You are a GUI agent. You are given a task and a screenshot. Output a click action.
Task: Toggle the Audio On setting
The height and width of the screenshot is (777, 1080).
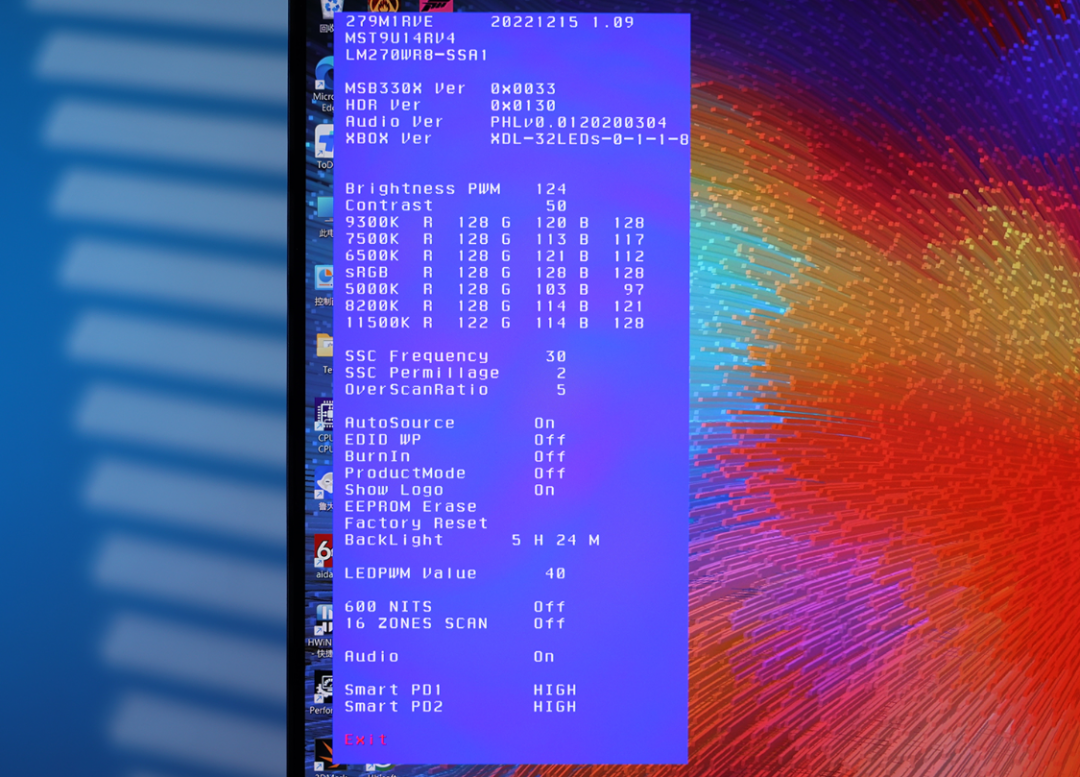coord(450,656)
